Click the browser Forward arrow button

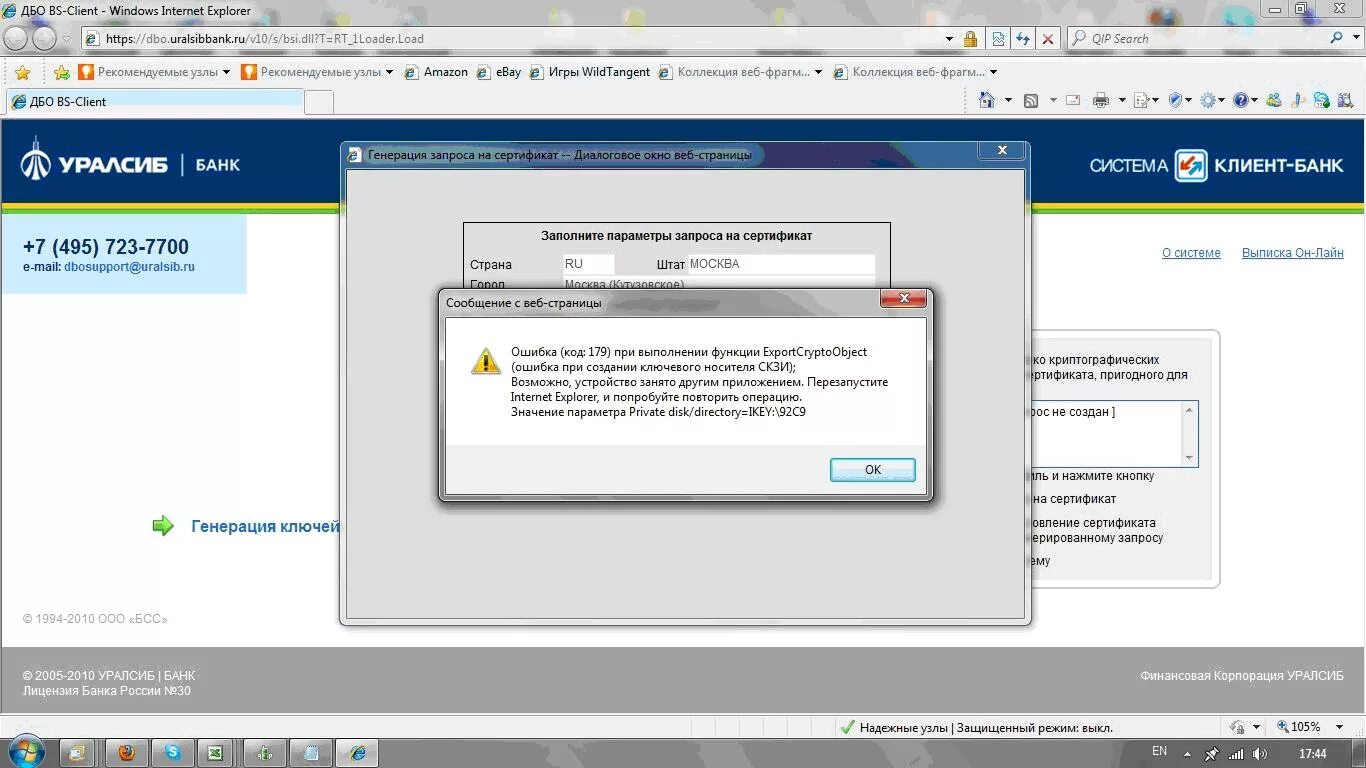(x=44, y=38)
